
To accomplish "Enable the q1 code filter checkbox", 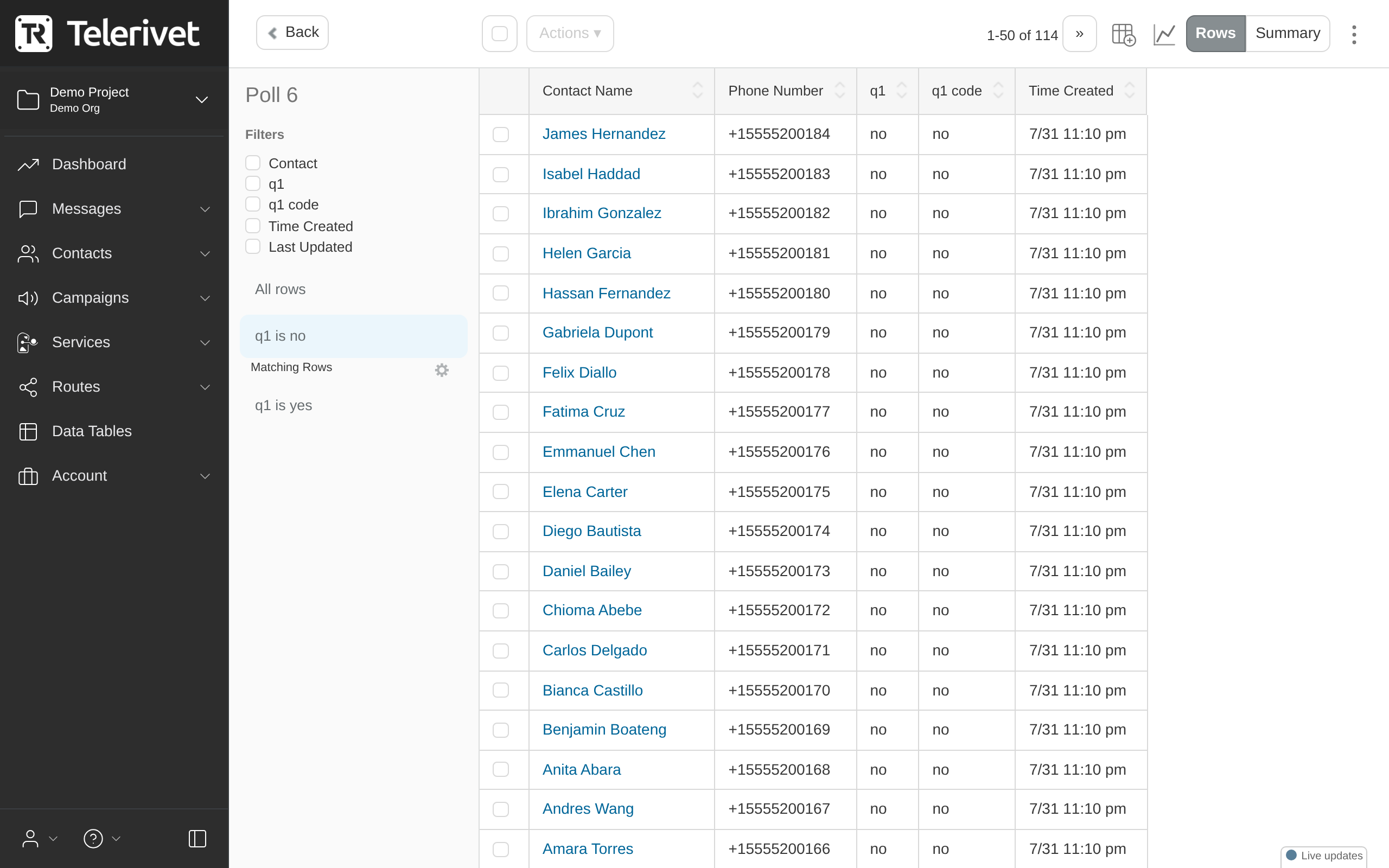I will click(252, 205).
